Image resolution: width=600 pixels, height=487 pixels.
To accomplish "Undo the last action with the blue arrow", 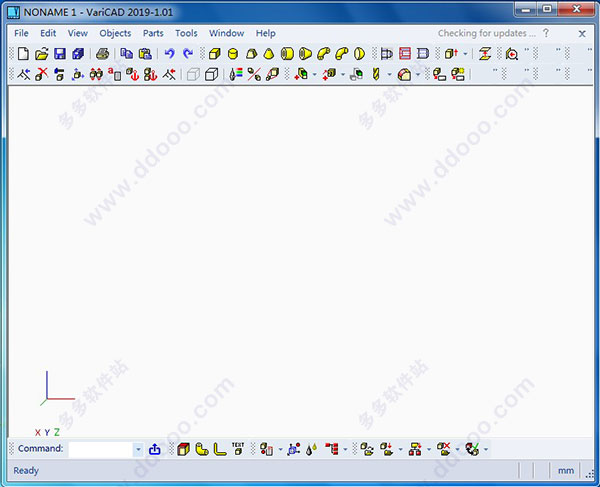I will (x=170, y=54).
